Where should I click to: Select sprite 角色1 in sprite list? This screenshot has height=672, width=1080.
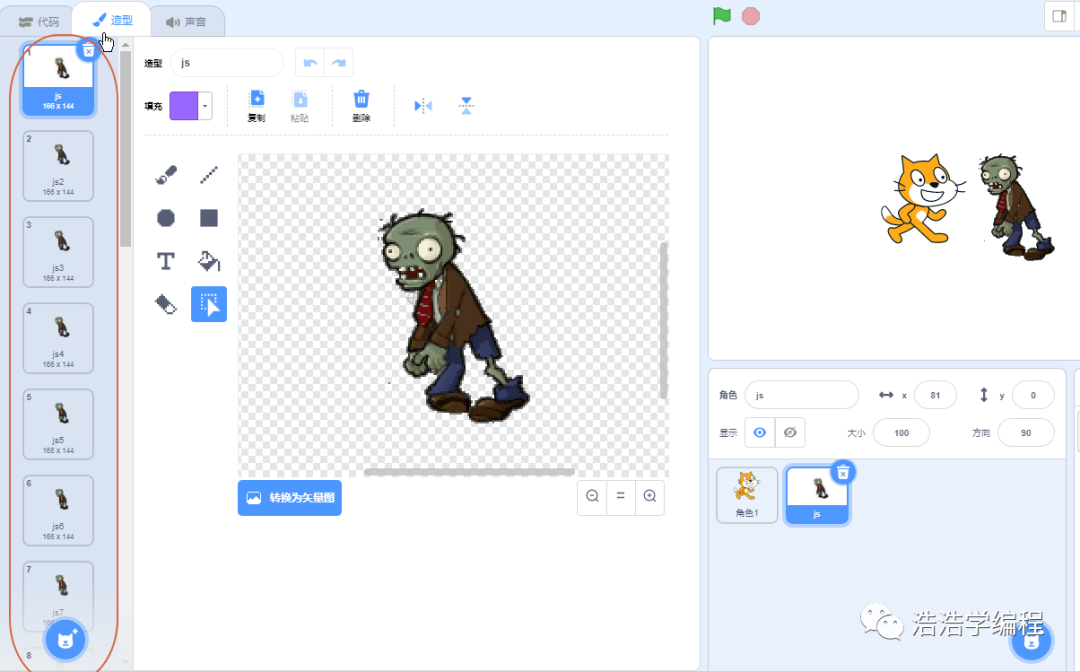(747, 495)
